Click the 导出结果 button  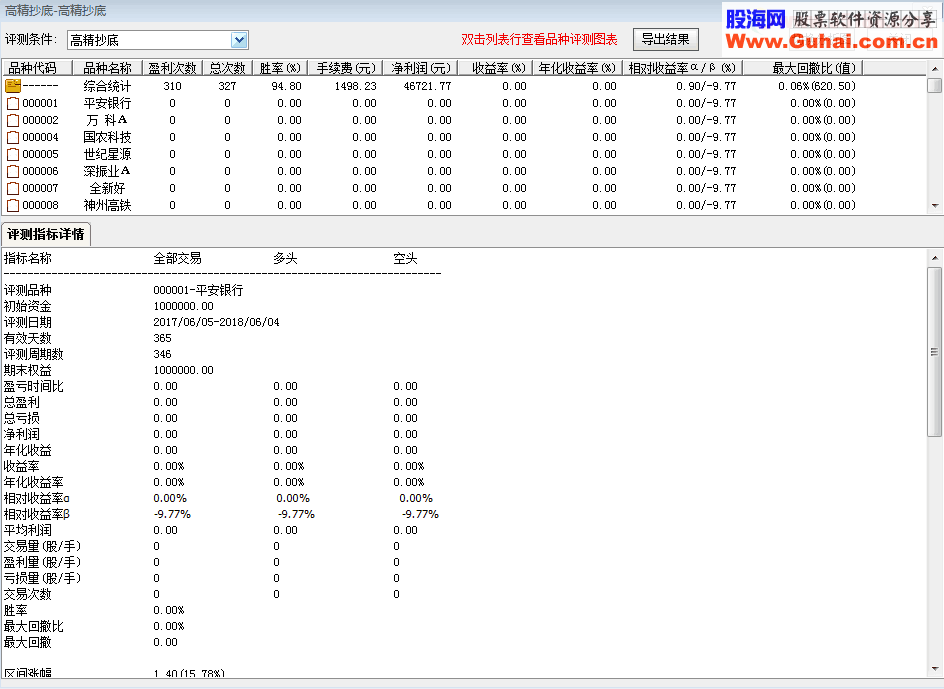pos(665,40)
